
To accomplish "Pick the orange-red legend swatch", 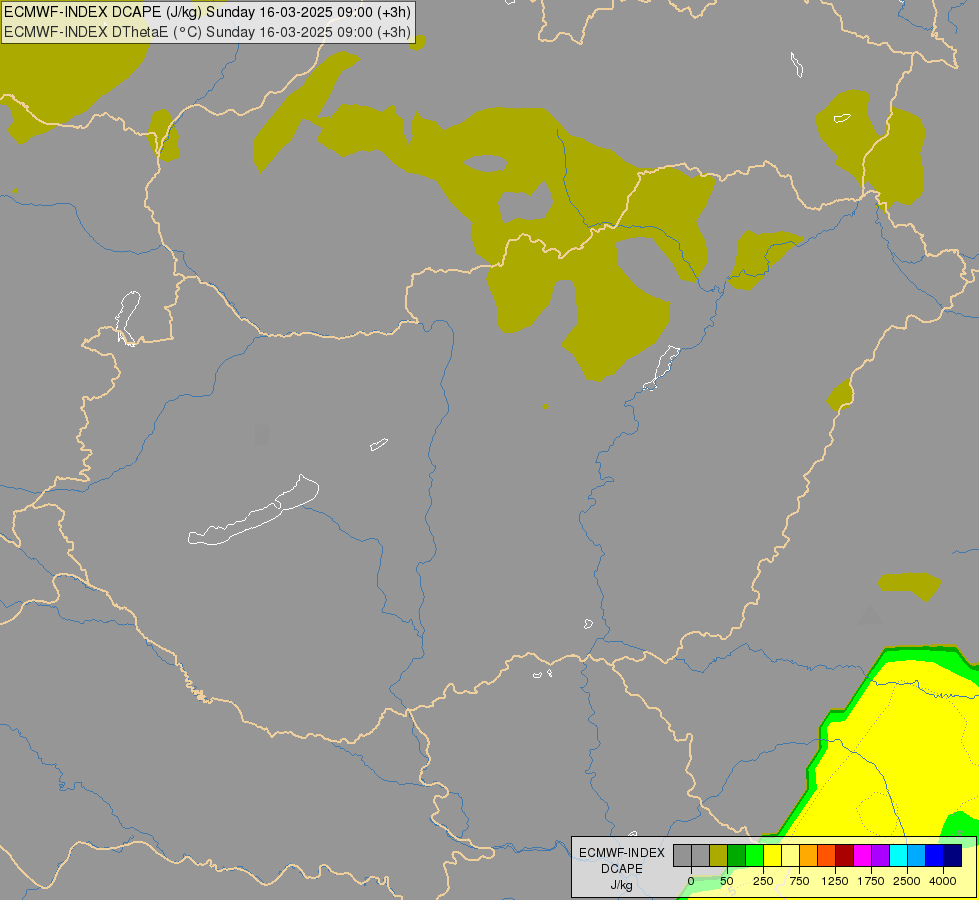I will [x=827, y=856].
